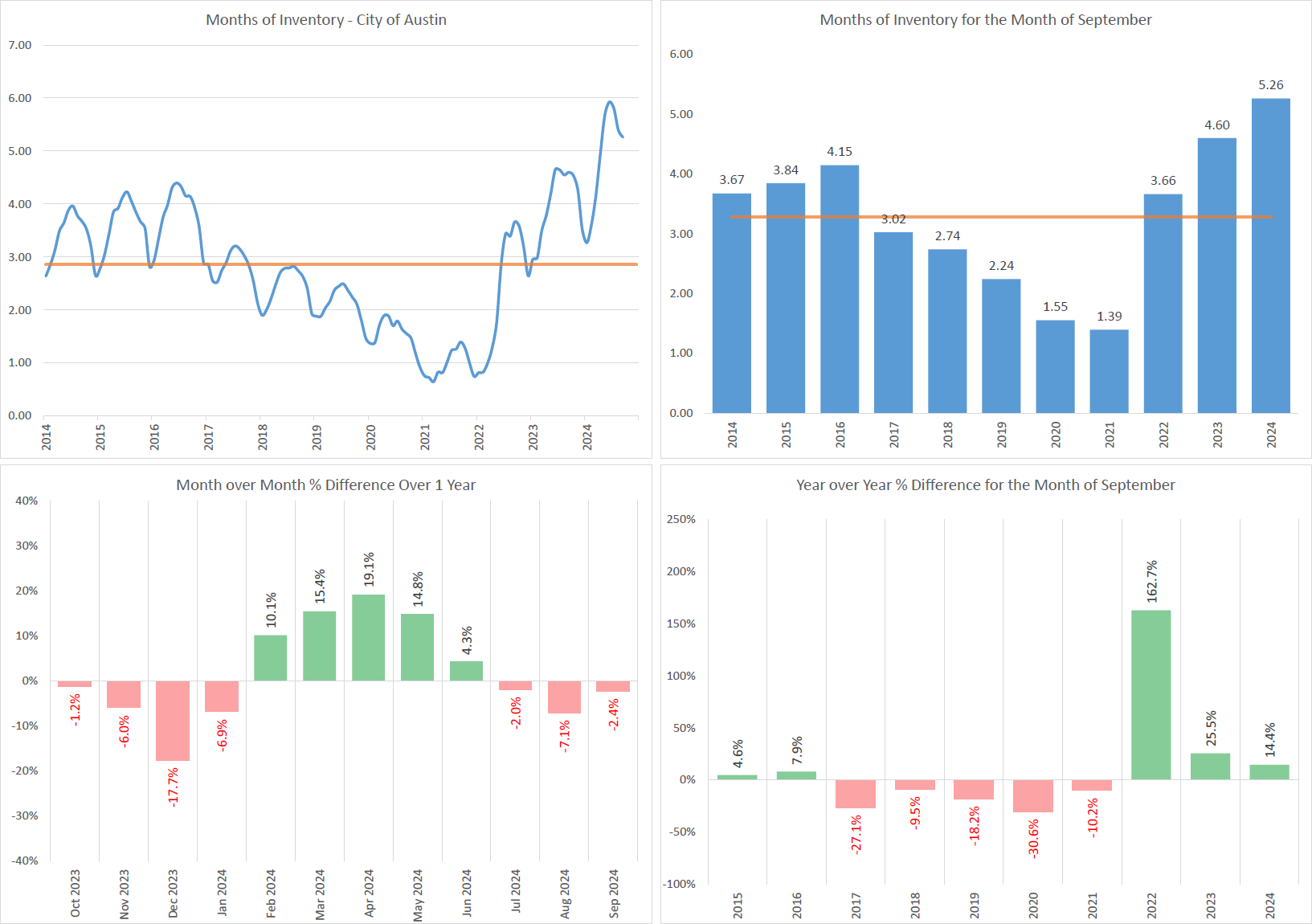Click the Aug 2024 bar showing -7.1%
The width and height of the screenshot is (1312, 924).
tap(564, 697)
